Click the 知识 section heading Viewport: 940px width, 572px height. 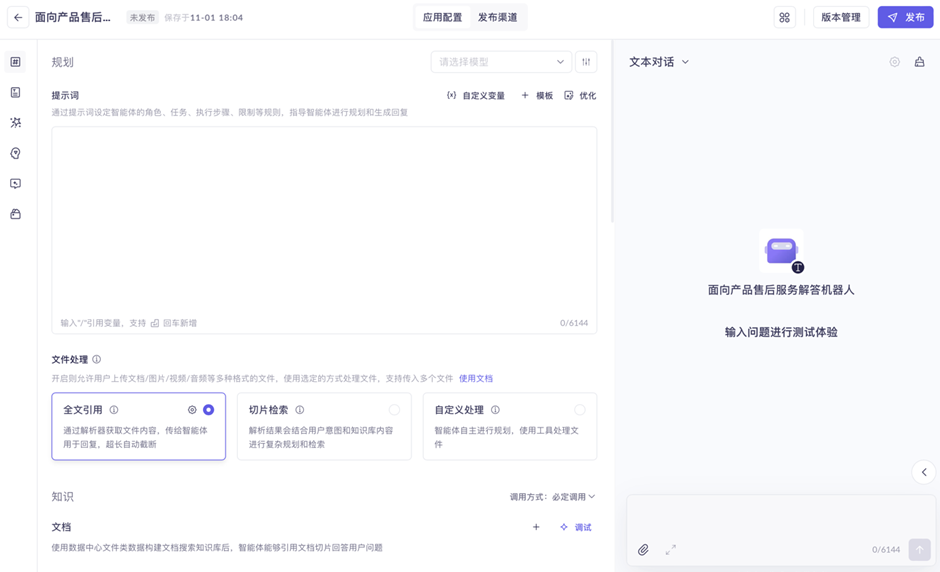click(x=62, y=496)
